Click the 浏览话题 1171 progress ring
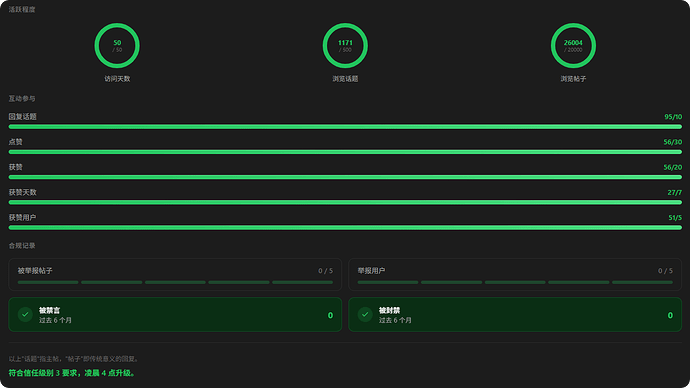 point(345,46)
